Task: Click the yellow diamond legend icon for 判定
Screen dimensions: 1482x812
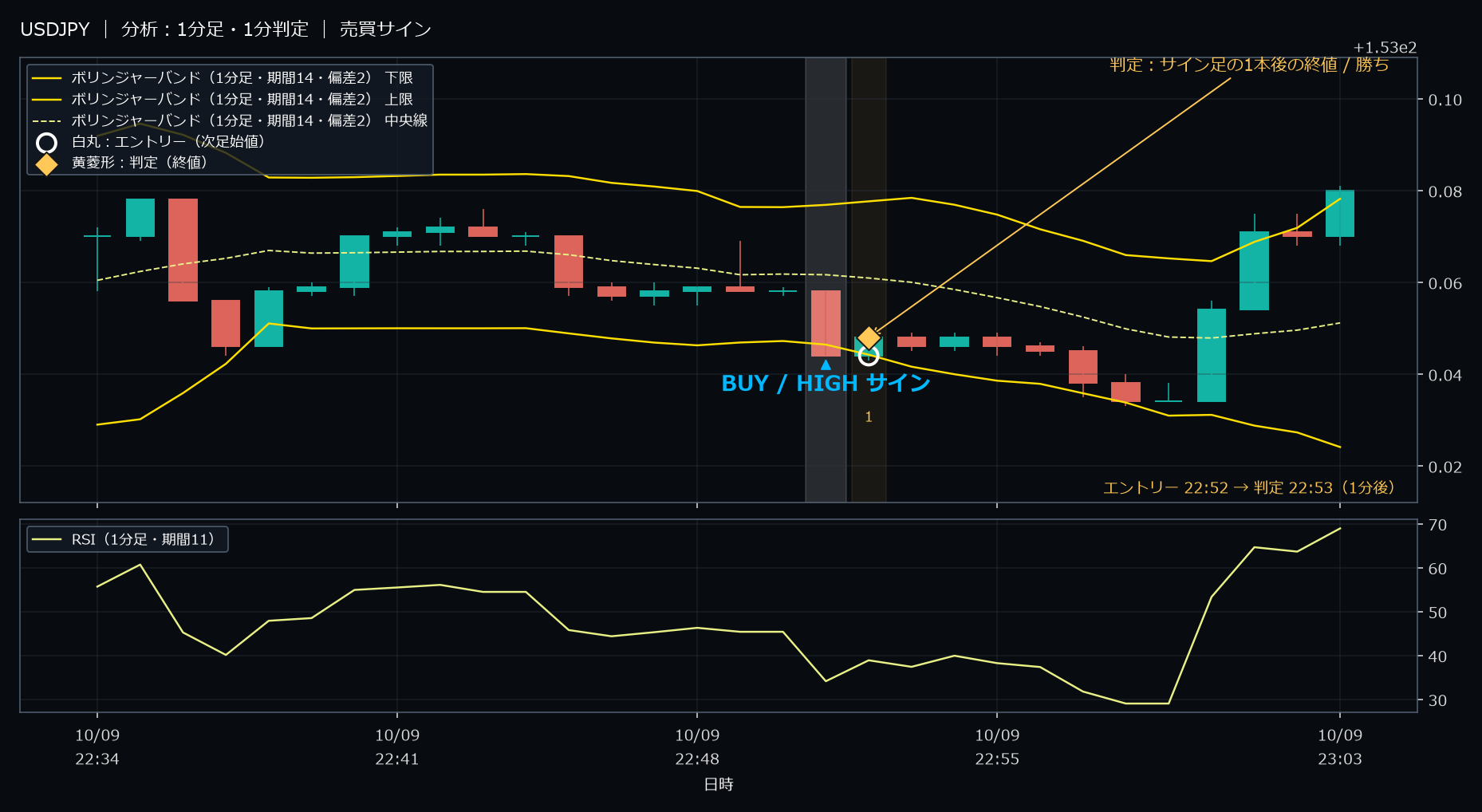Action: pos(47,164)
